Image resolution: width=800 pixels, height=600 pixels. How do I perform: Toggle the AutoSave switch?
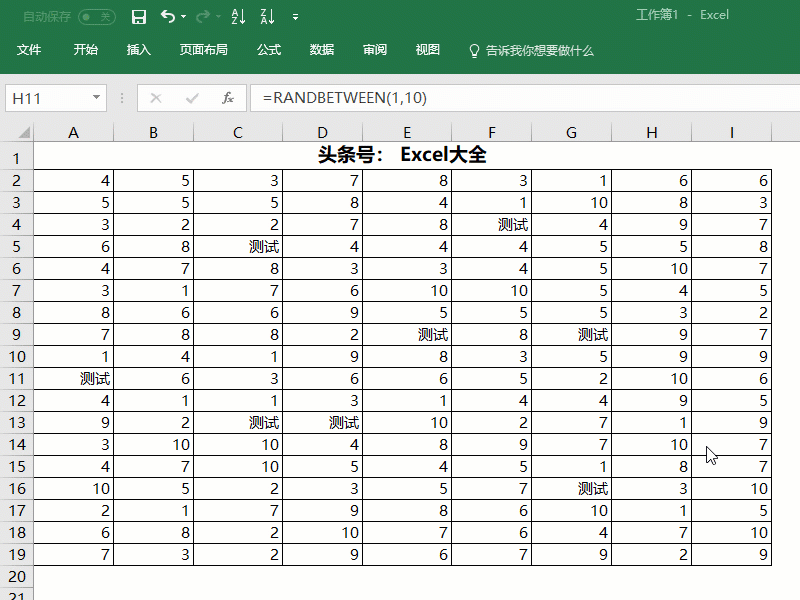coord(96,17)
